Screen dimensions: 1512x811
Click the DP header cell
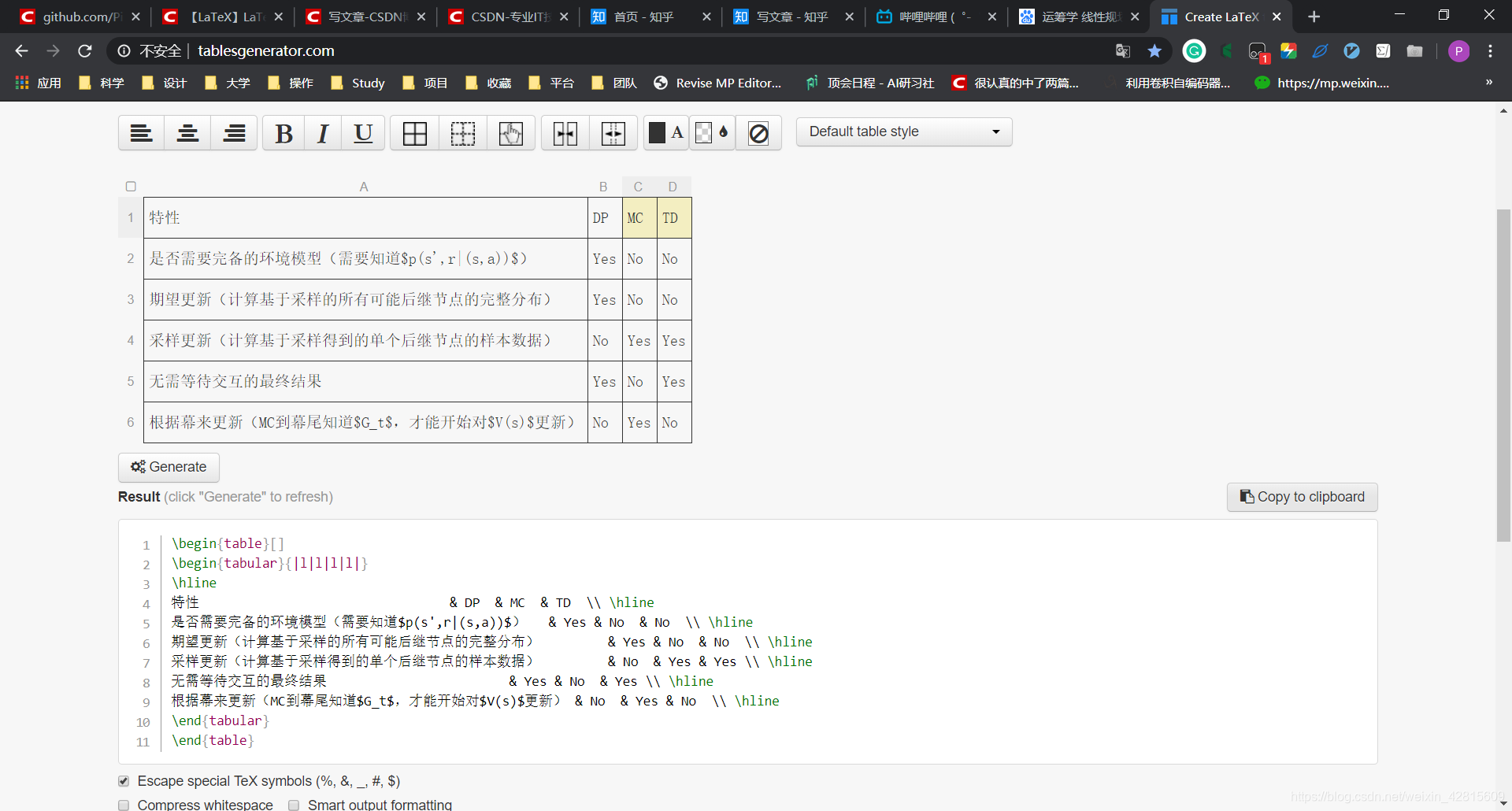coord(605,218)
